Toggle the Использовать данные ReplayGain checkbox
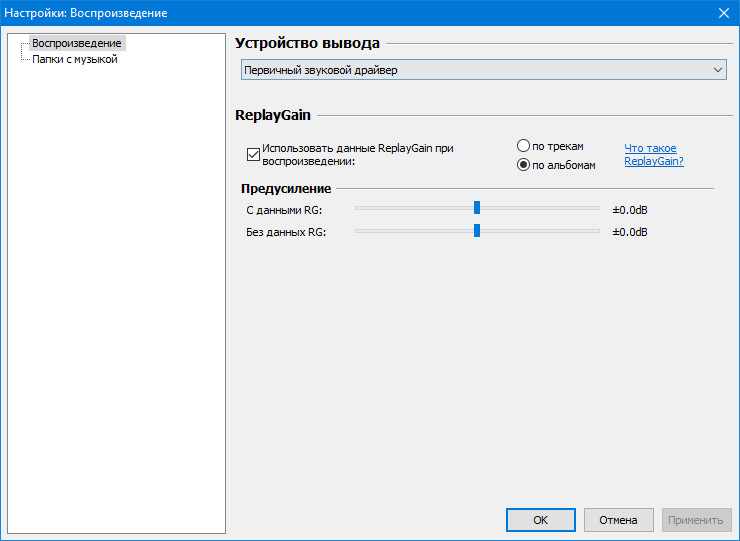The image size is (740, 541). click(x=253, y=154)
